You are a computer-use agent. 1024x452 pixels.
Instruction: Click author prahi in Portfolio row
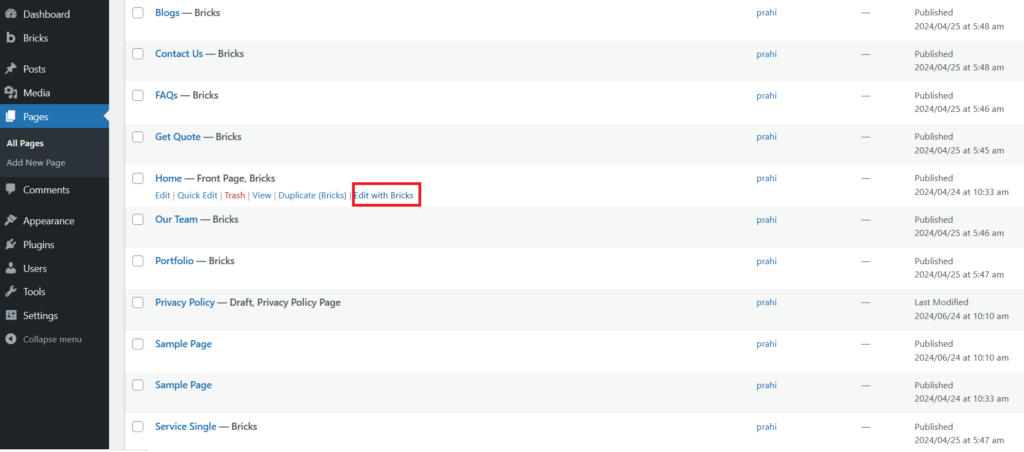tap(767, 261)
